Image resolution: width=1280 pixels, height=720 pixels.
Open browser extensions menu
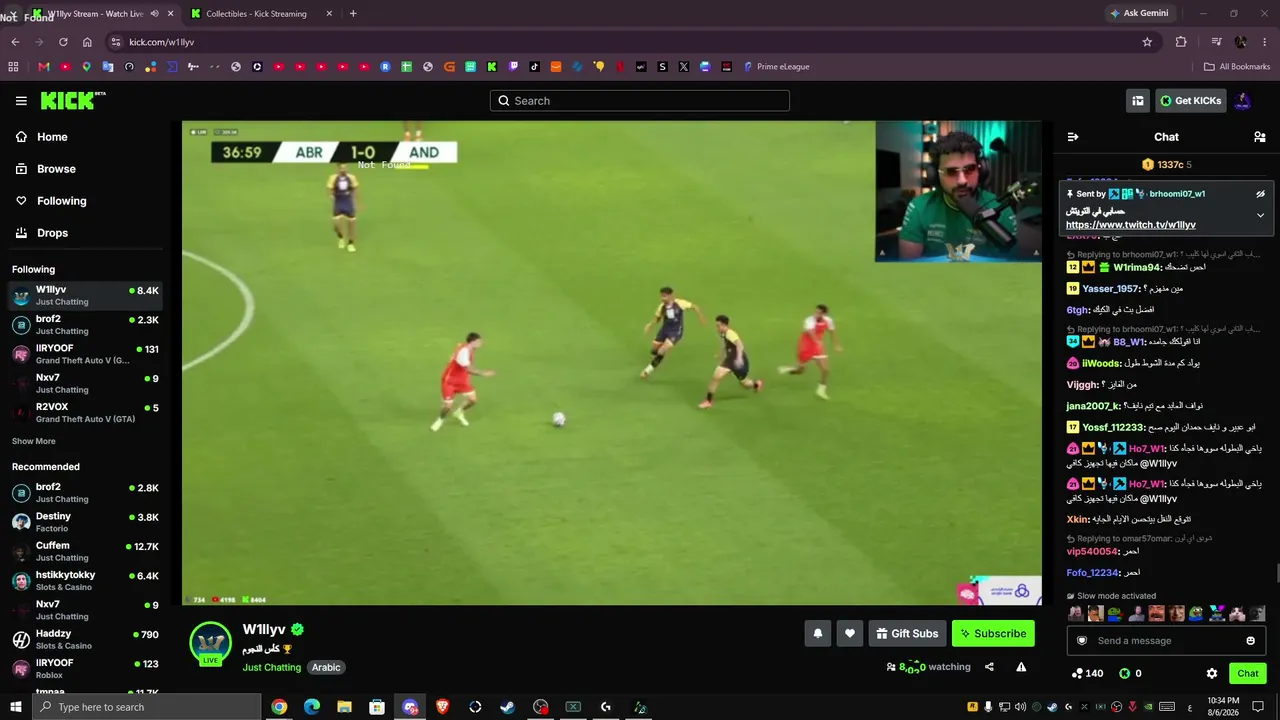click(1181, 42)
